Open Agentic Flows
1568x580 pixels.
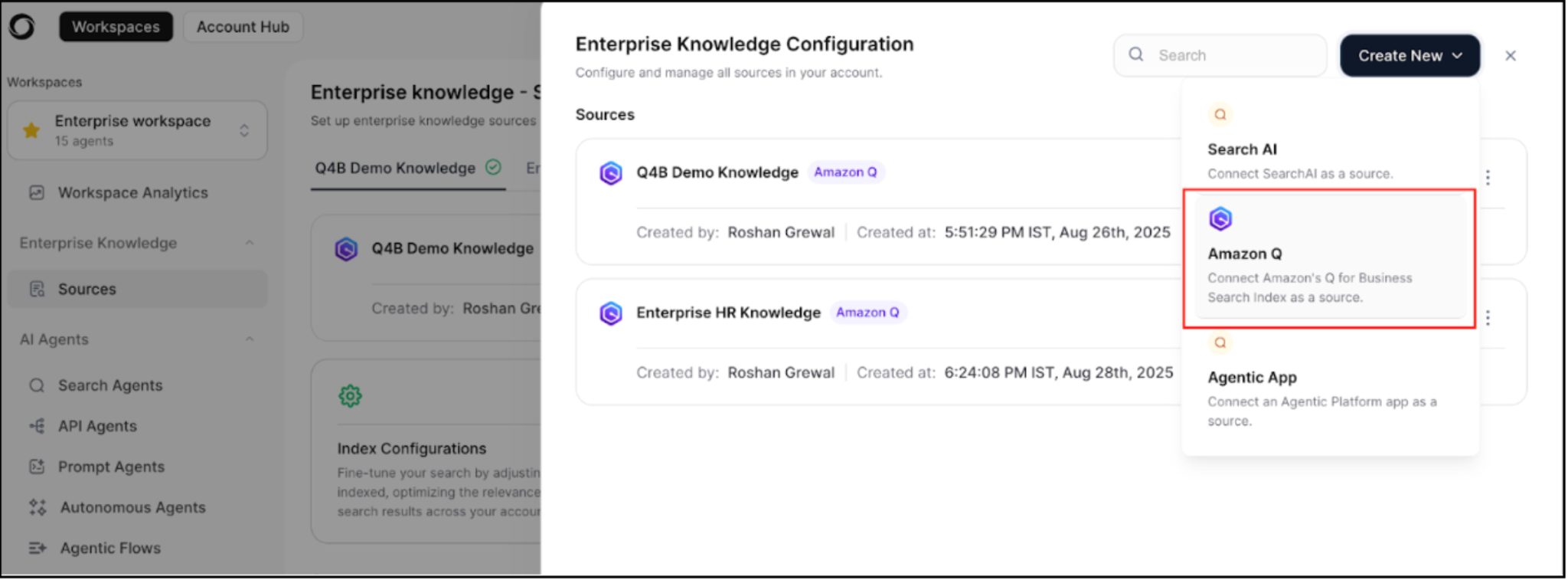click(110, 548)
